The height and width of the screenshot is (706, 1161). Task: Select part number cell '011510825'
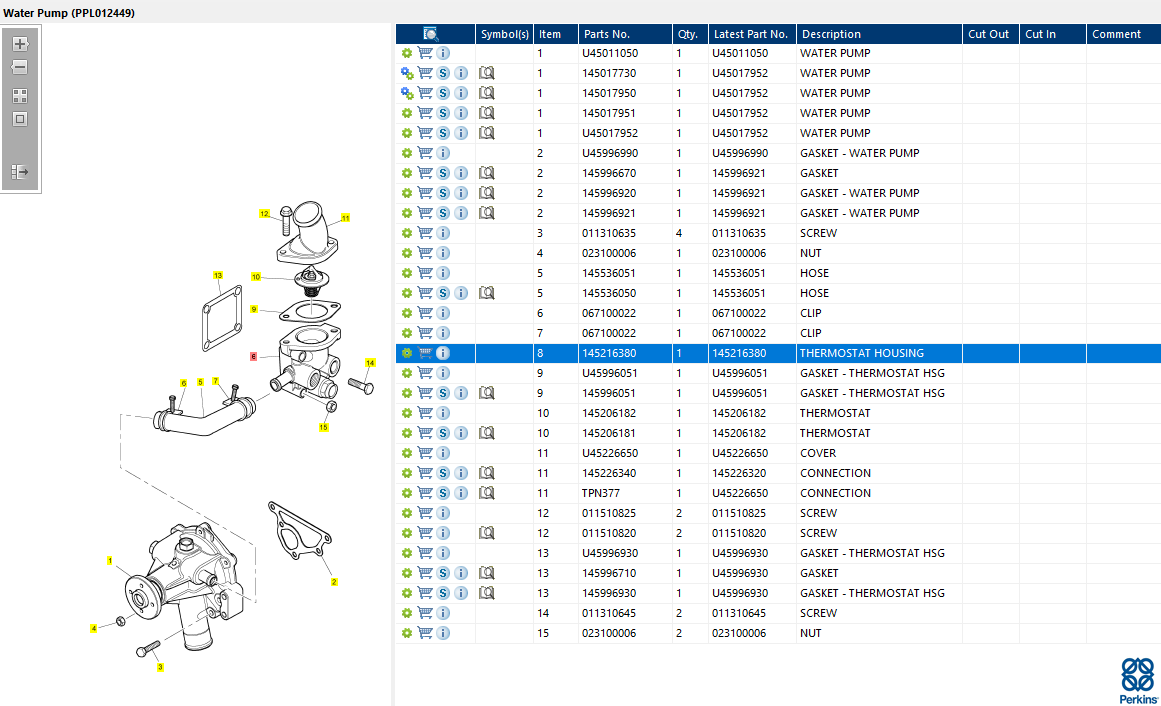coord(625,513)
